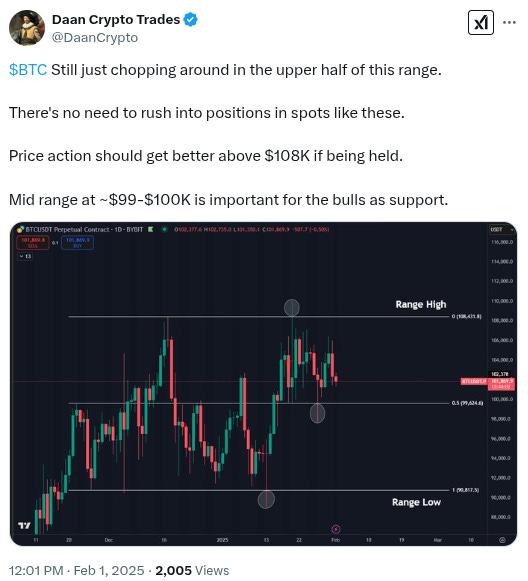This screenshot has width=528, height=581.
Task: Click the blue verified checkmark badge
Action: pyautogui.click(x=191, y=20)
